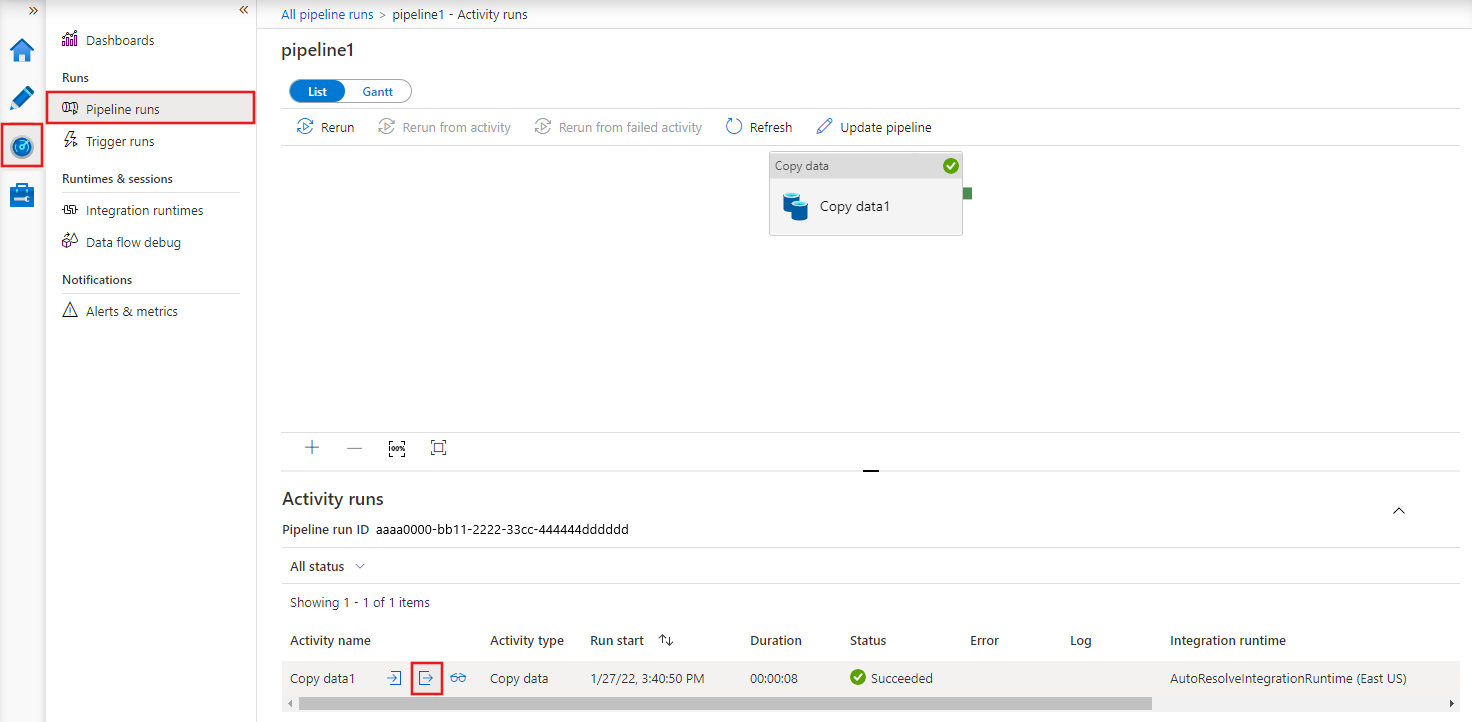Switch to Gantt view
Image resolution: width=1472 pixels, height=722 pixels.
click(x=377, y=90)
